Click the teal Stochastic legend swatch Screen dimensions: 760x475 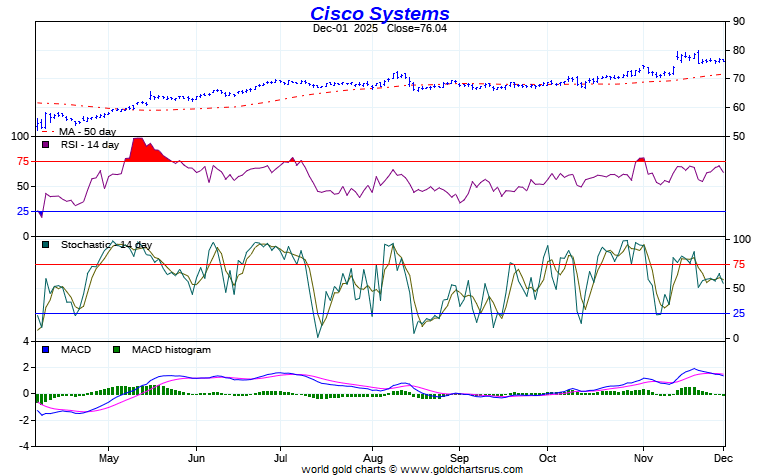(46, 245)
